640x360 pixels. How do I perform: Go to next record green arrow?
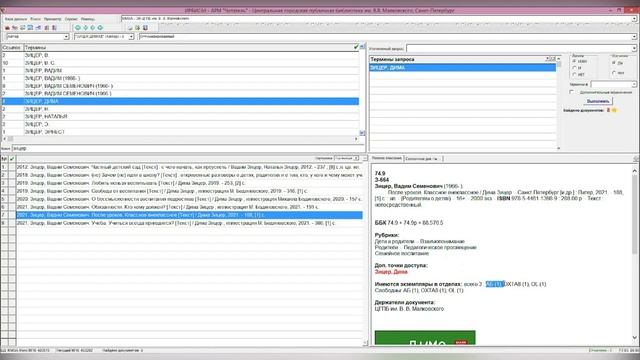[93, 28]
